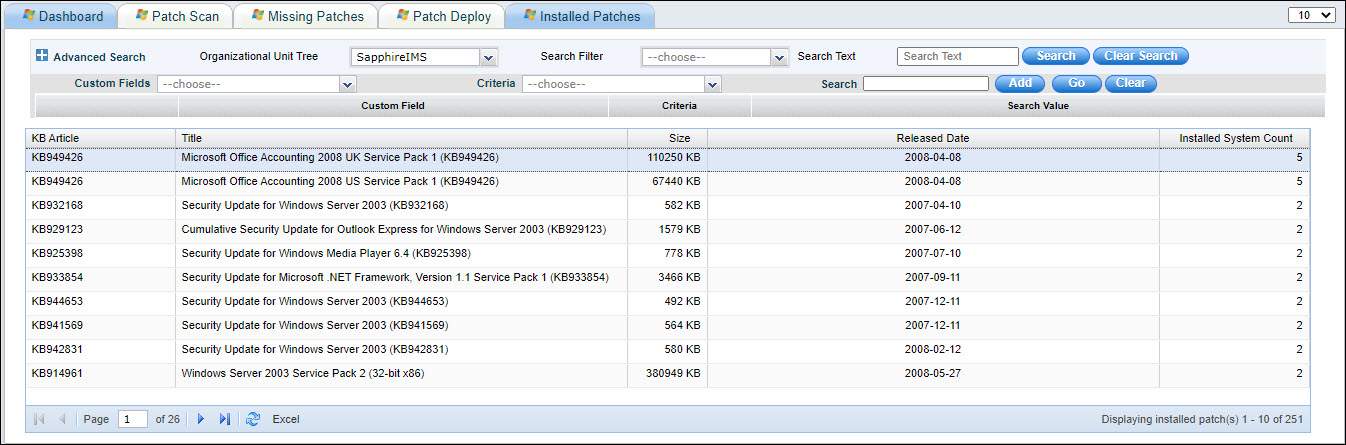This screenshot has height=445, width=1346.
Task: Switch to Patch Deploy tab
Action: [x=442, y=16]
